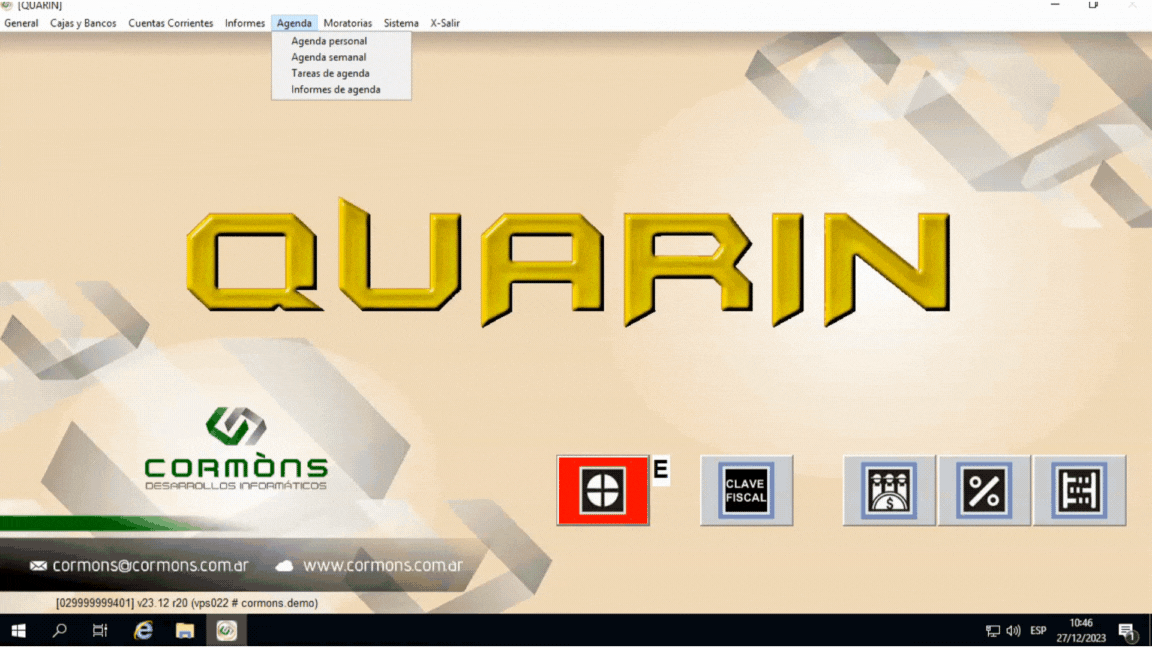Open the percent sign icon
Viewport: 1152px width, 648px height.
[984, 491]
